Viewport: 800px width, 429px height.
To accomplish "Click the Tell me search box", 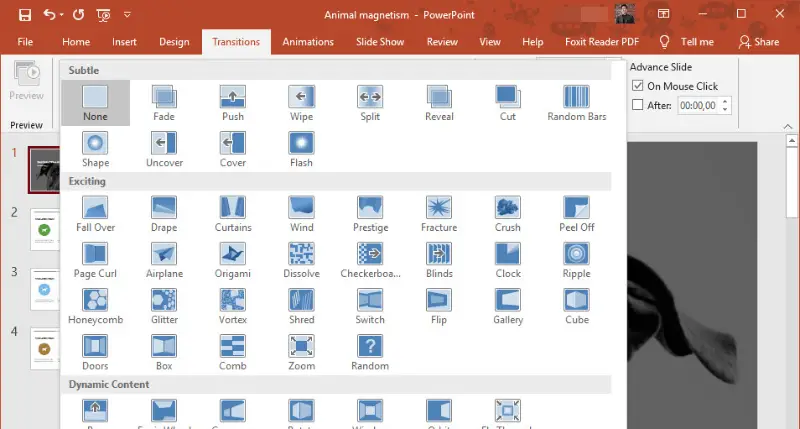I will click(x=687, y=42).
